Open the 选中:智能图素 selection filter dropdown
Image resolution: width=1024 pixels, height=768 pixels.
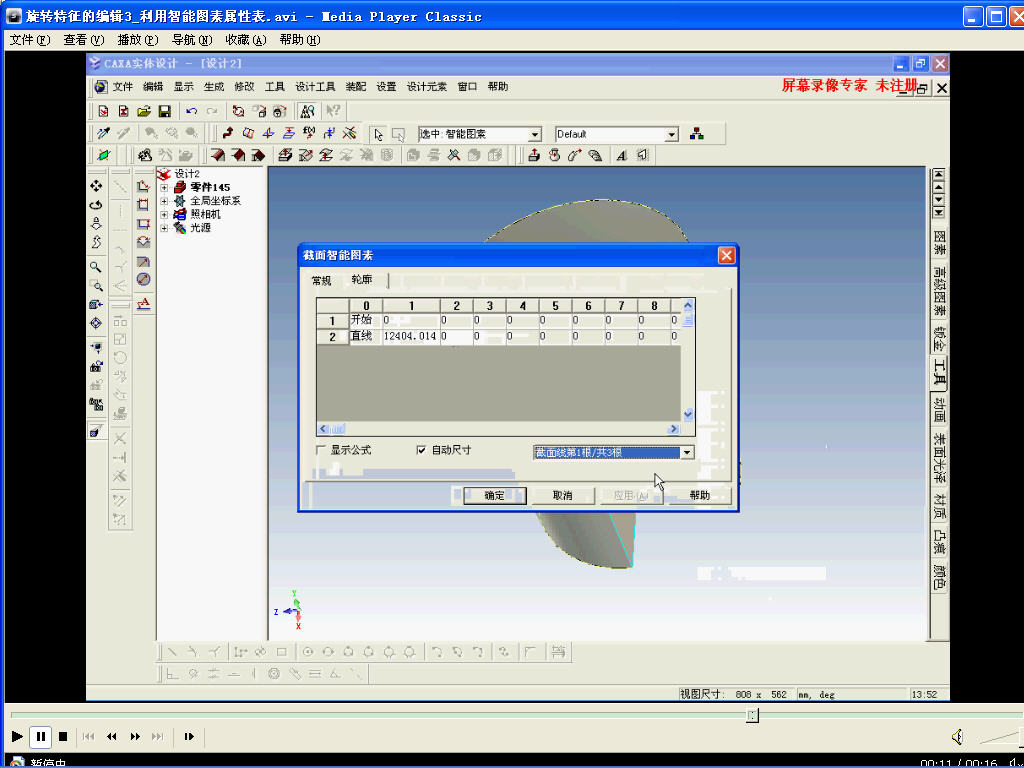click(535, 134)
